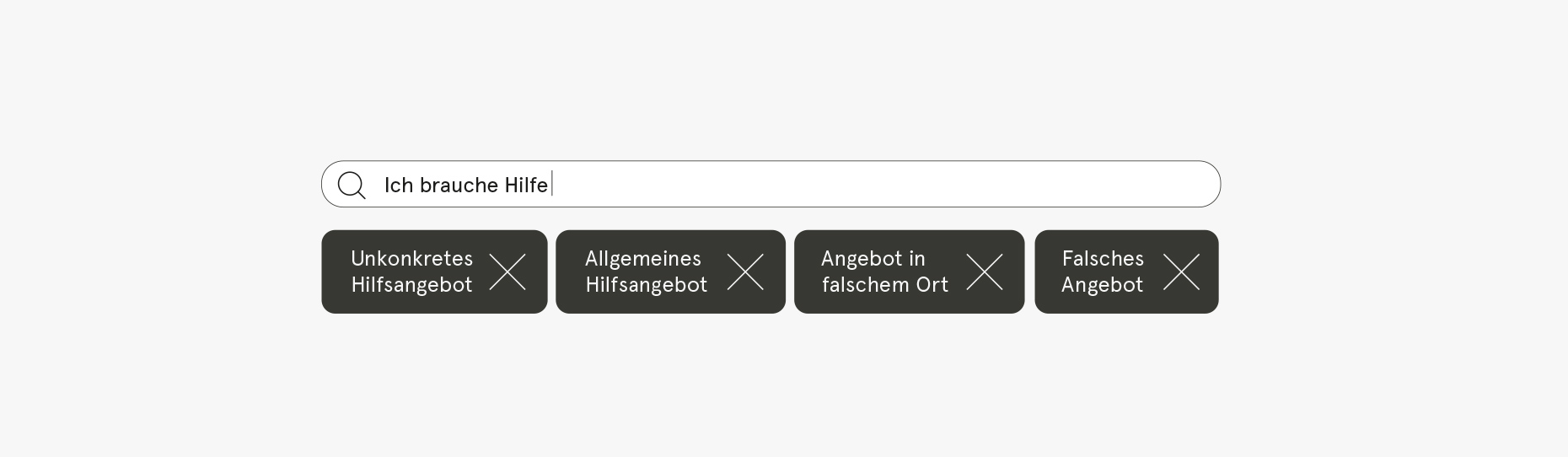Delete the Falsches Angebot tag using X
The height and width of the screenshot is (457, 1568).
click(x=1181, y=272)
